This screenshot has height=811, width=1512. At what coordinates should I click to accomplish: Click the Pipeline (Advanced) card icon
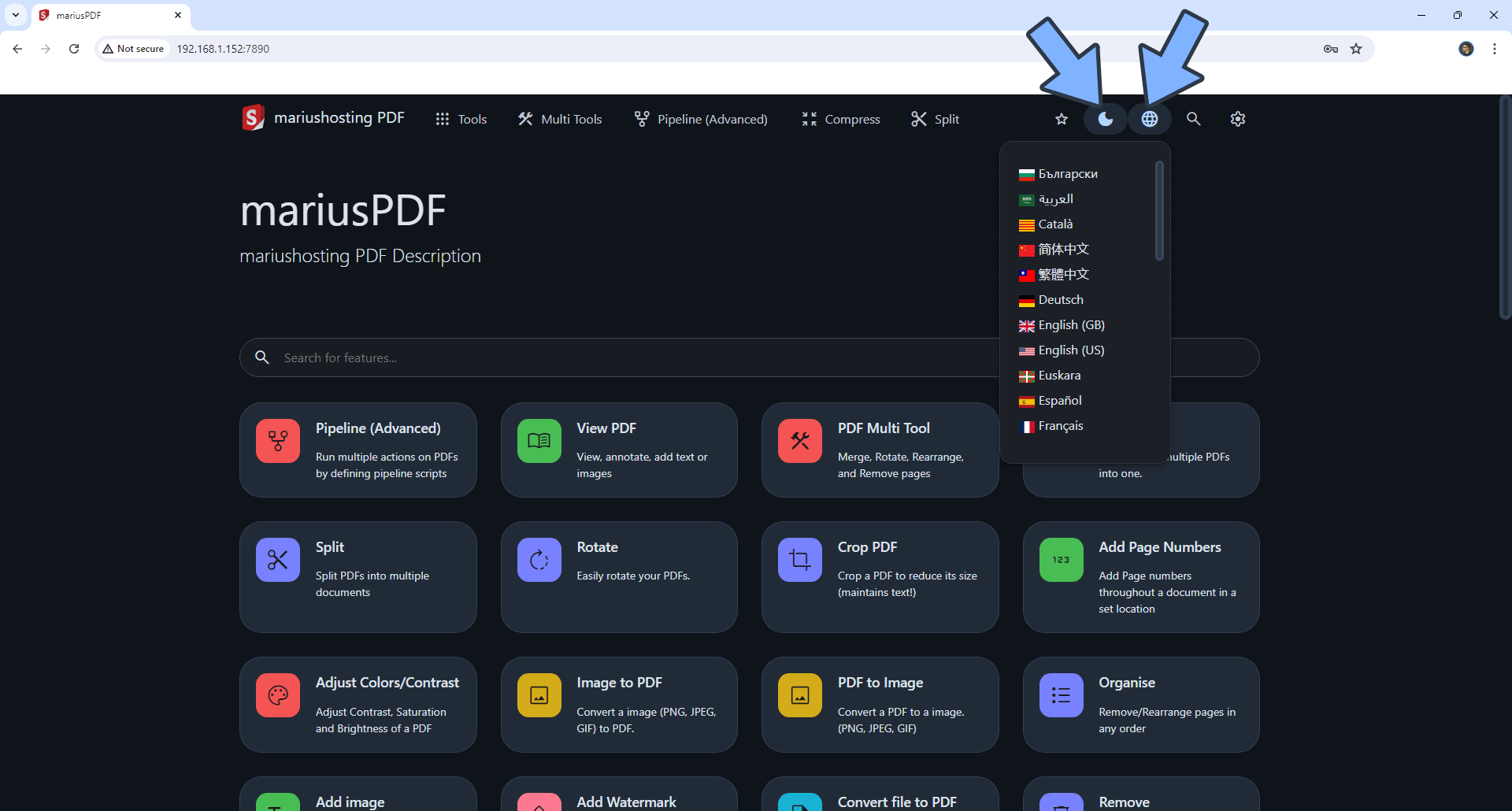[x=278, y=441]
